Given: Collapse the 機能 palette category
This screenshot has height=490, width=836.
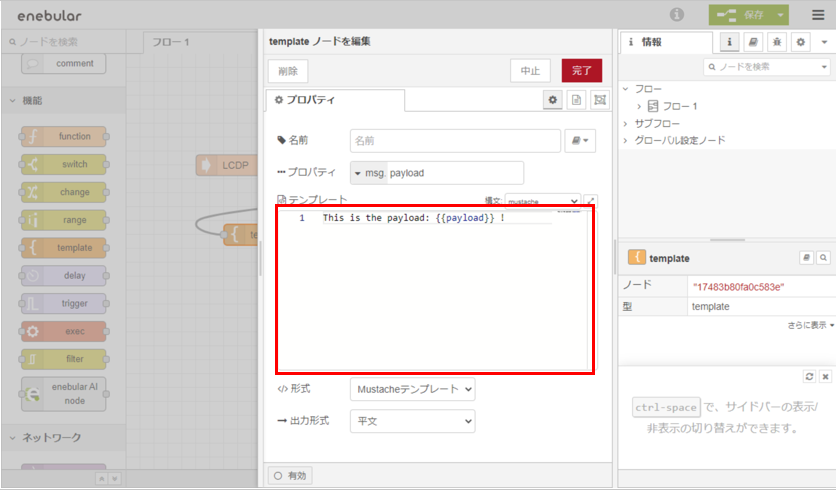Looking at the screenshot, I should click(63, 100).
